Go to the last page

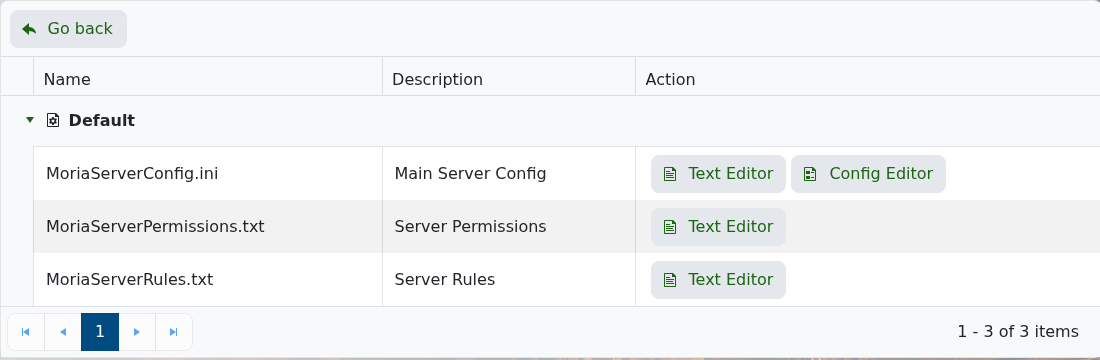pyautogui.click(x=174, y=332)
